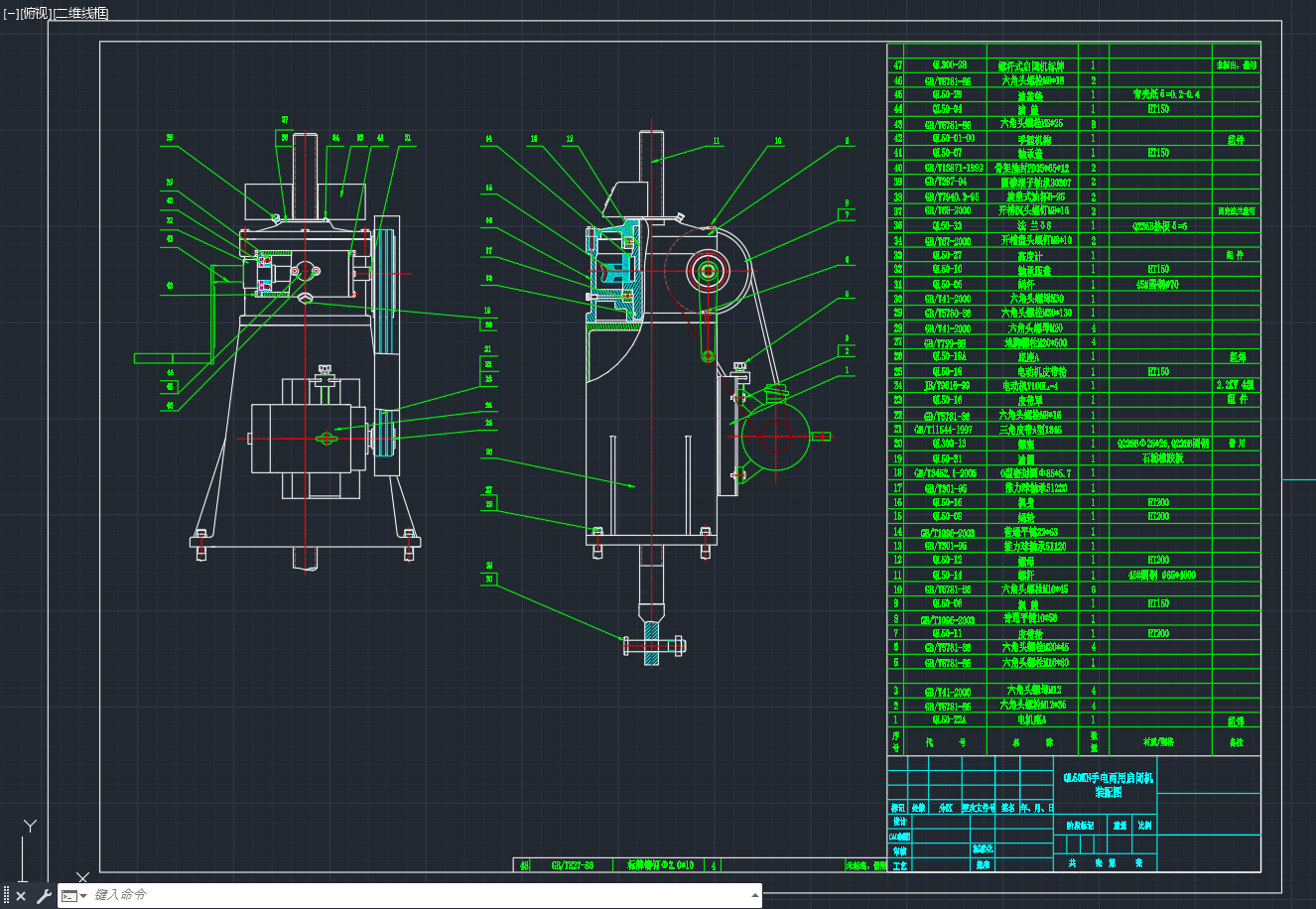Select the parts list cell QL50-22A
This screenshot has height=909, width=1316.
tap(948, 720)
